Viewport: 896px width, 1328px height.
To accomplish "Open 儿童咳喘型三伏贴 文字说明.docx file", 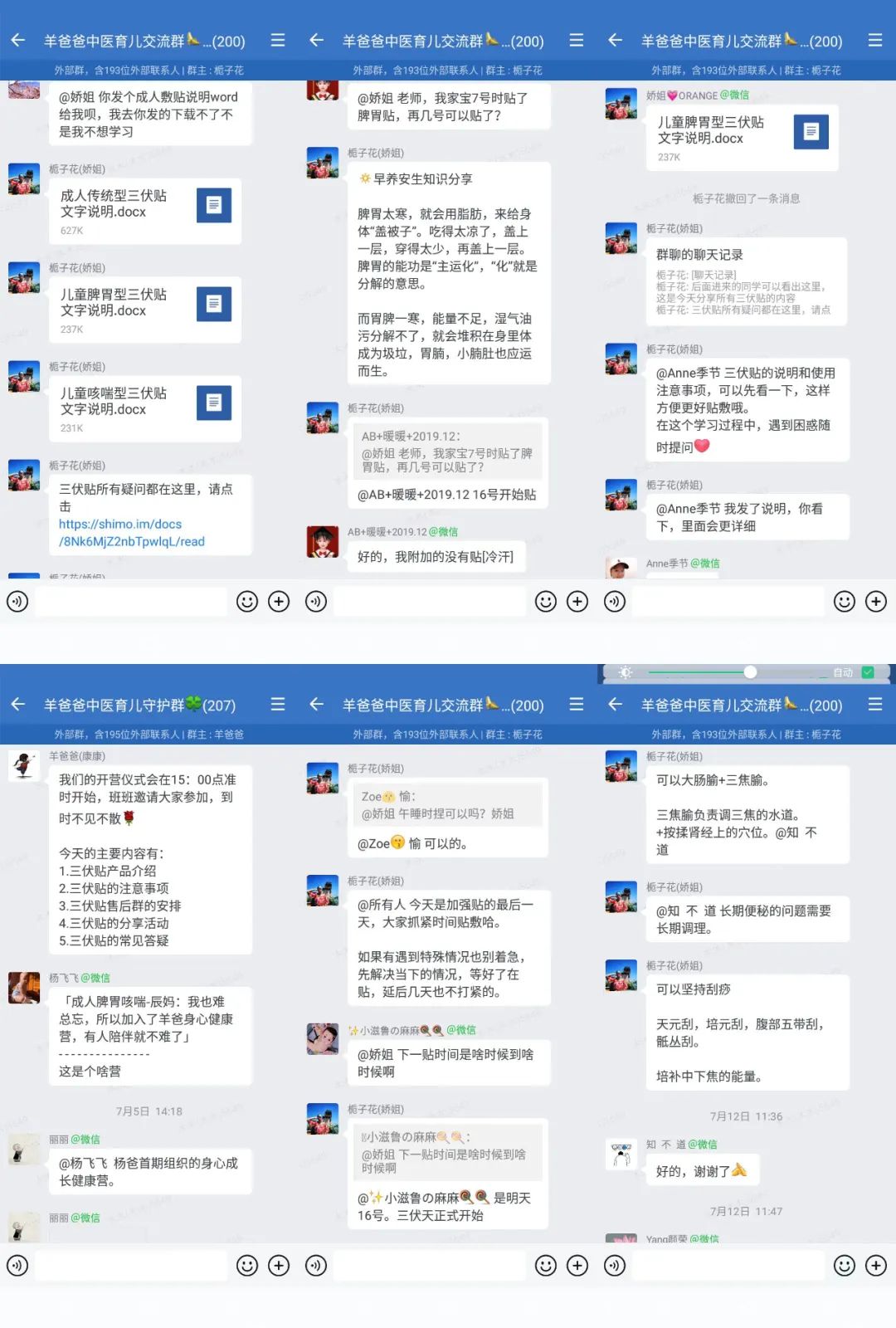I will tap(145, 408).
